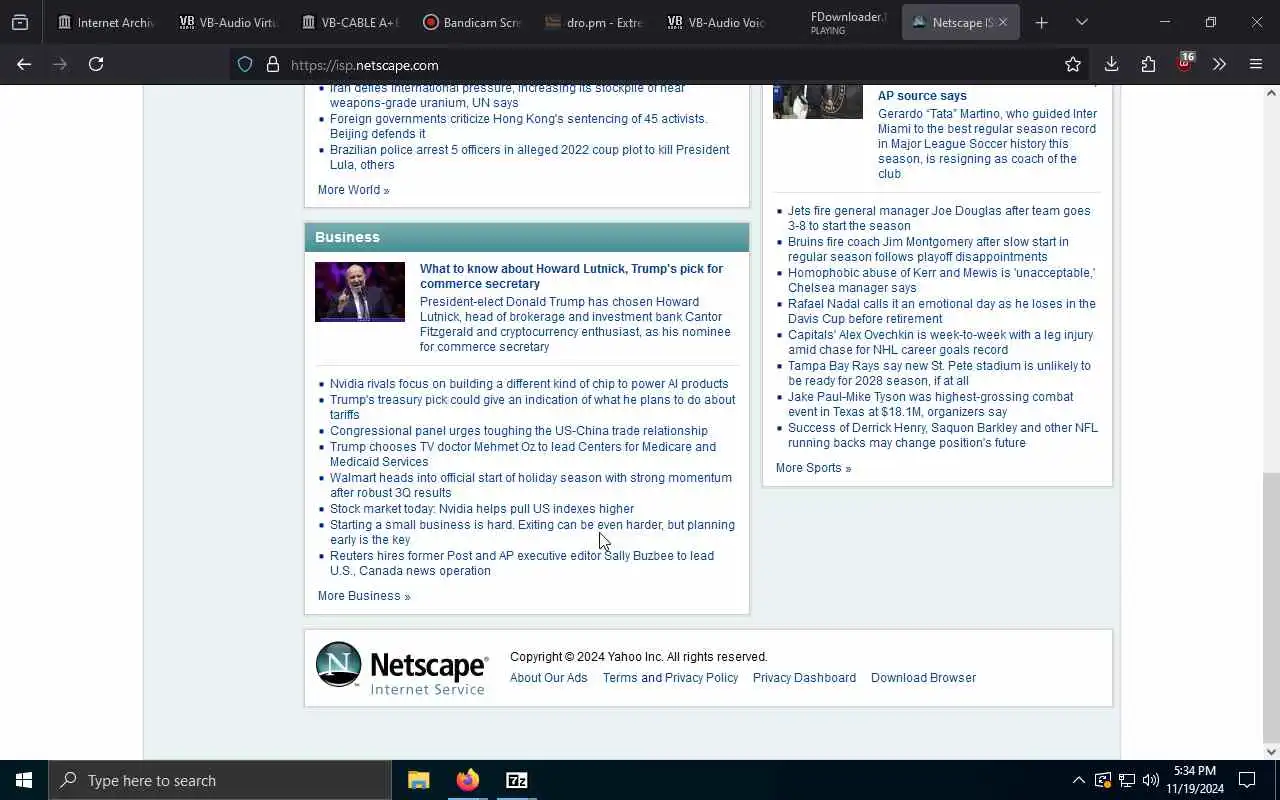This screenshot has width=1280, height=800.
Task: Open 7-Zip from the taskbar
Action: point(516,780)
